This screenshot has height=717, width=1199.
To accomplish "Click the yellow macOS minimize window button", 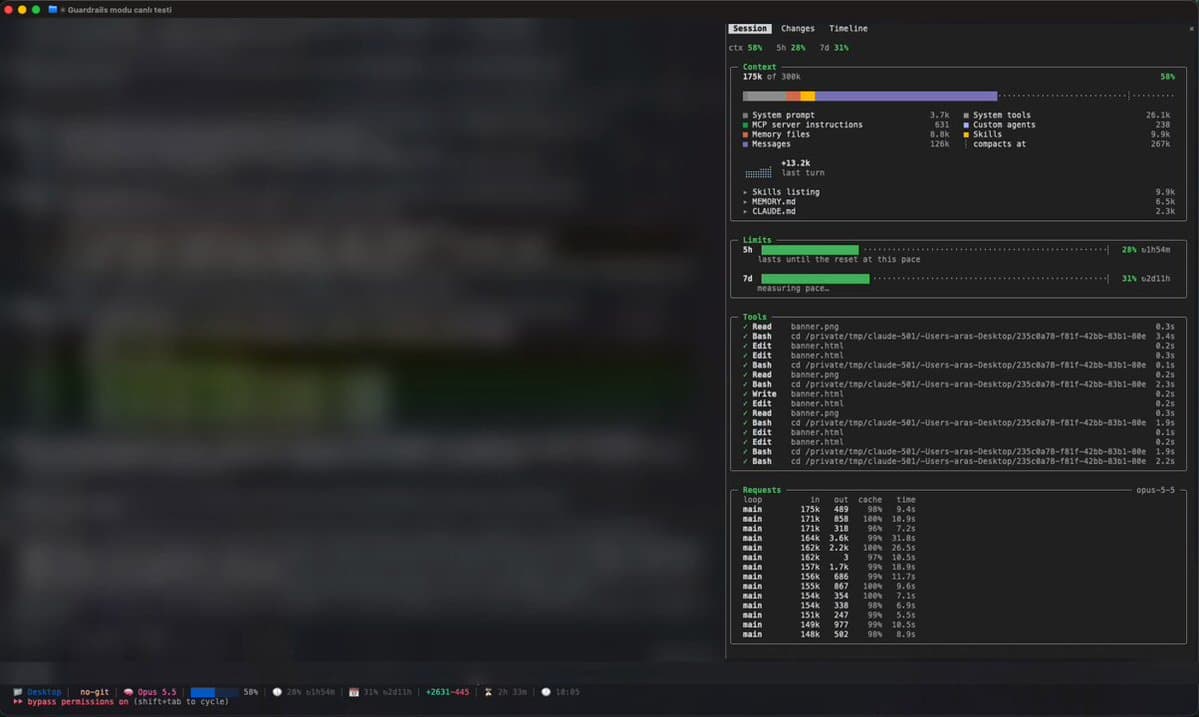I will (21, 9).
